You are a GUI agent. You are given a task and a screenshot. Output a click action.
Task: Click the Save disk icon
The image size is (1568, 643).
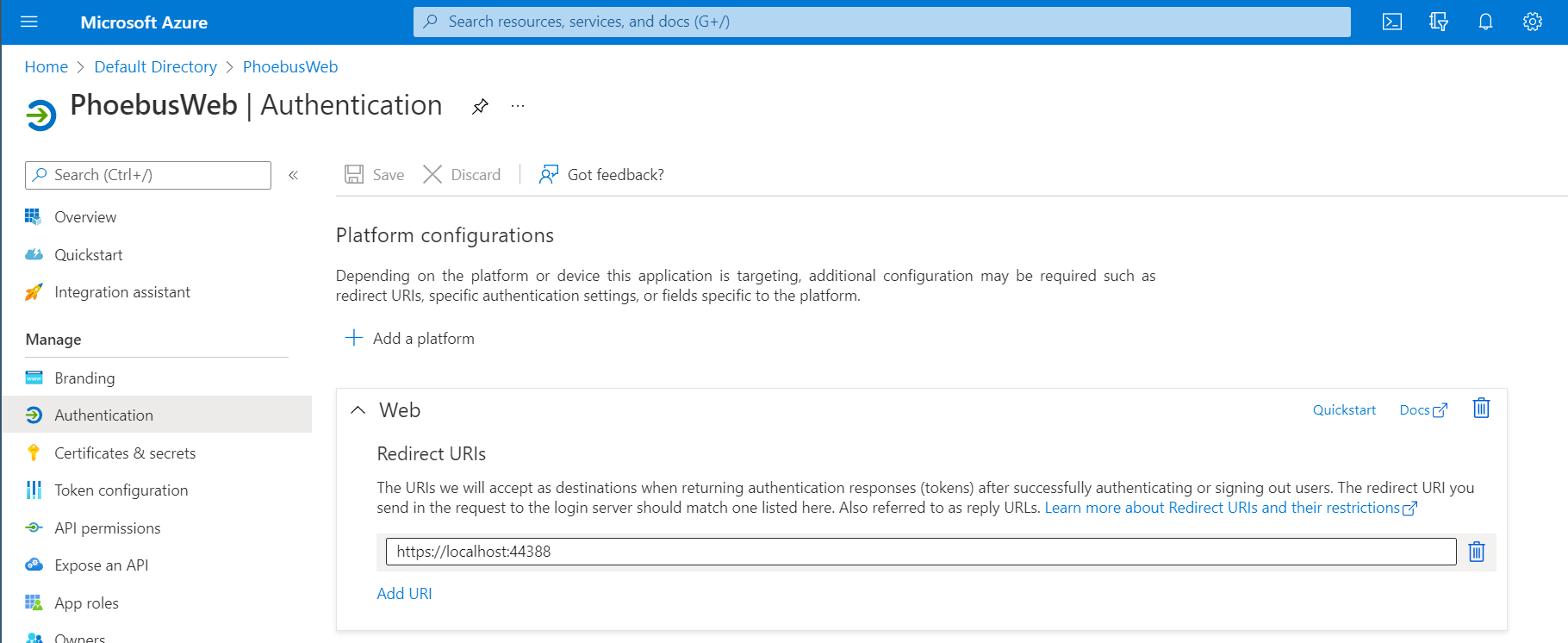(354, 174)
